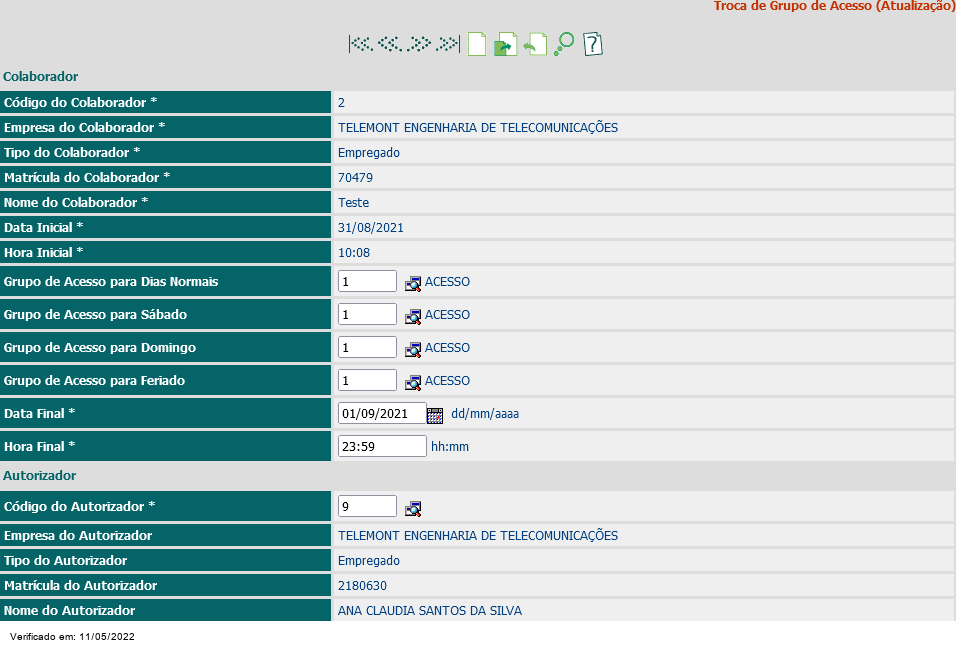
Task: Click the hh:mm format hint
Action: click(450, 446)
